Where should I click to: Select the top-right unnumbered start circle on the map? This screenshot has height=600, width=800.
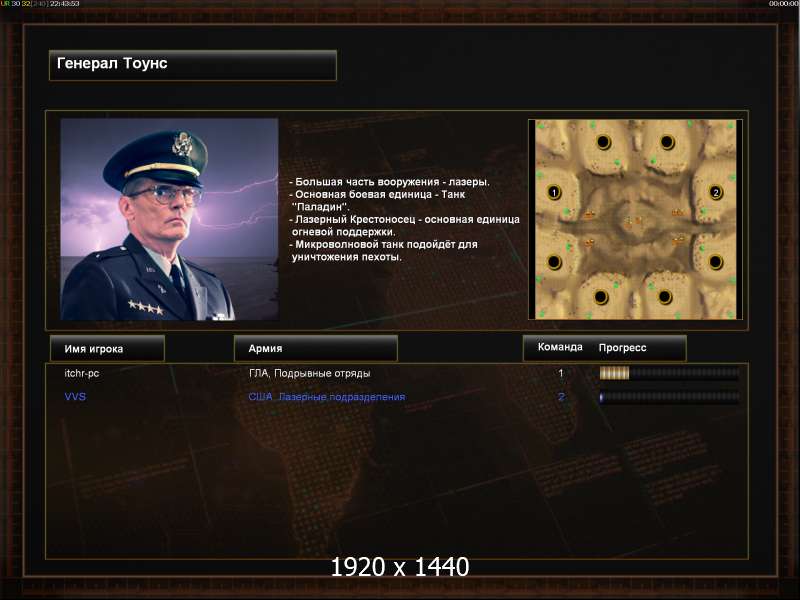coord(667,142)
